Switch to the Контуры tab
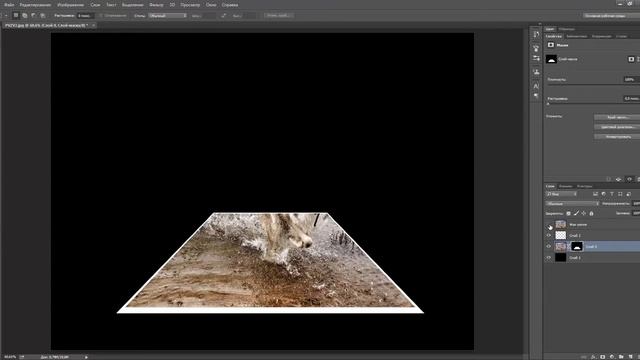 click(x=584, y=186)
